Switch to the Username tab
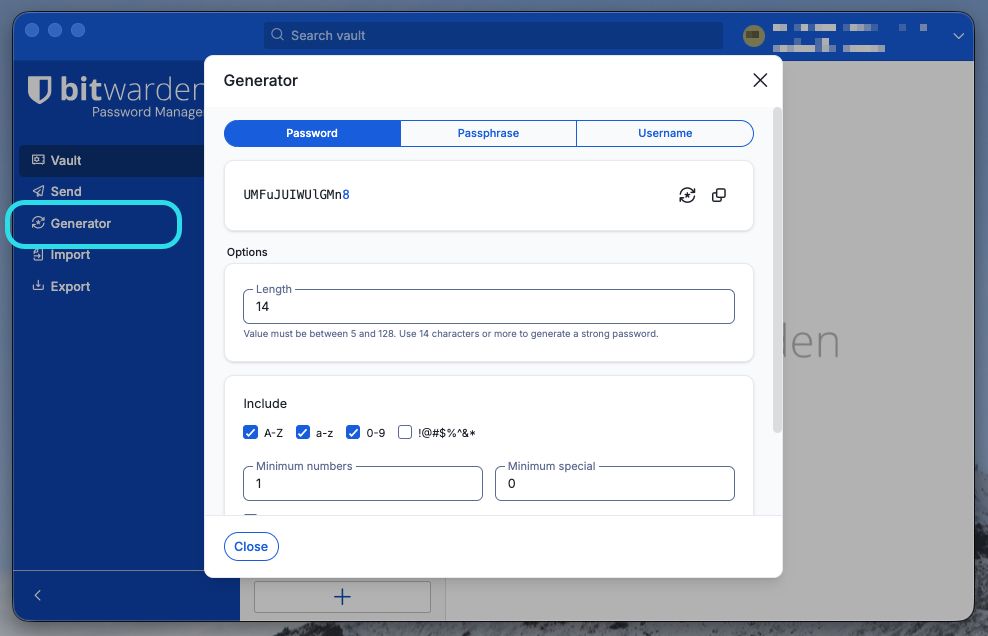 click(664, 132)
